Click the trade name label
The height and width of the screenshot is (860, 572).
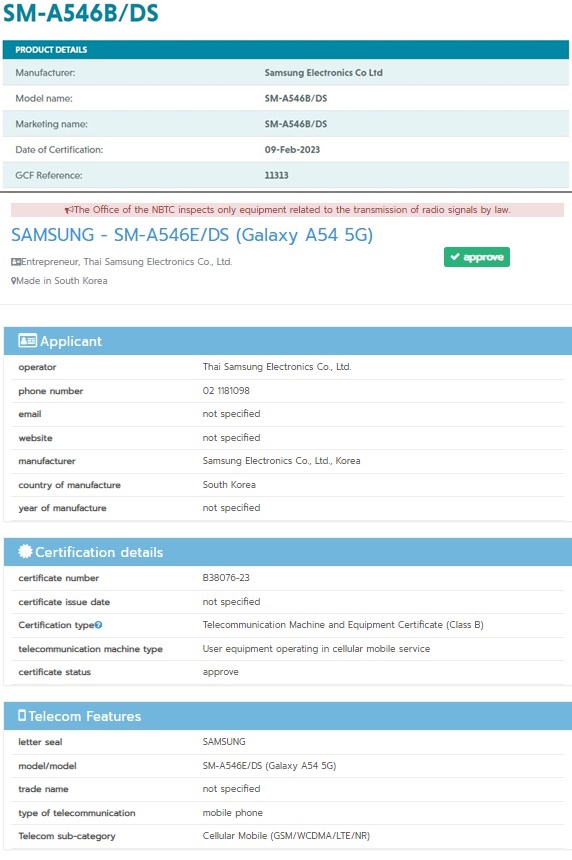(x=43, y=789)
